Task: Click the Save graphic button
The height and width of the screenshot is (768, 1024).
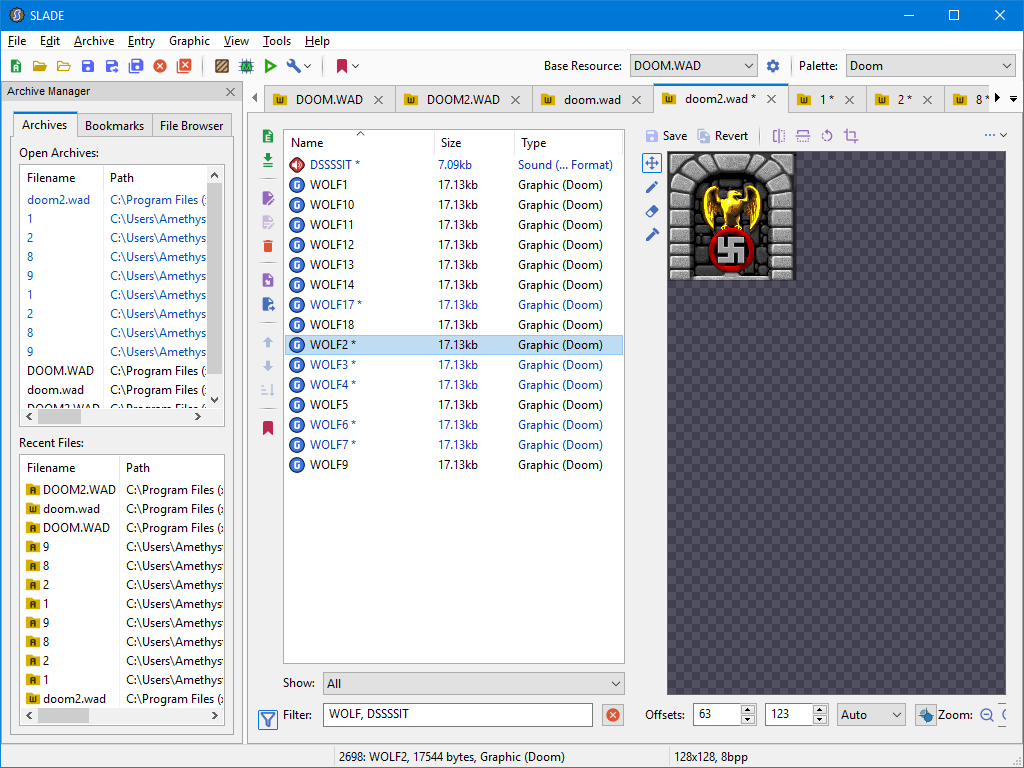Action: tap(666, 136)
